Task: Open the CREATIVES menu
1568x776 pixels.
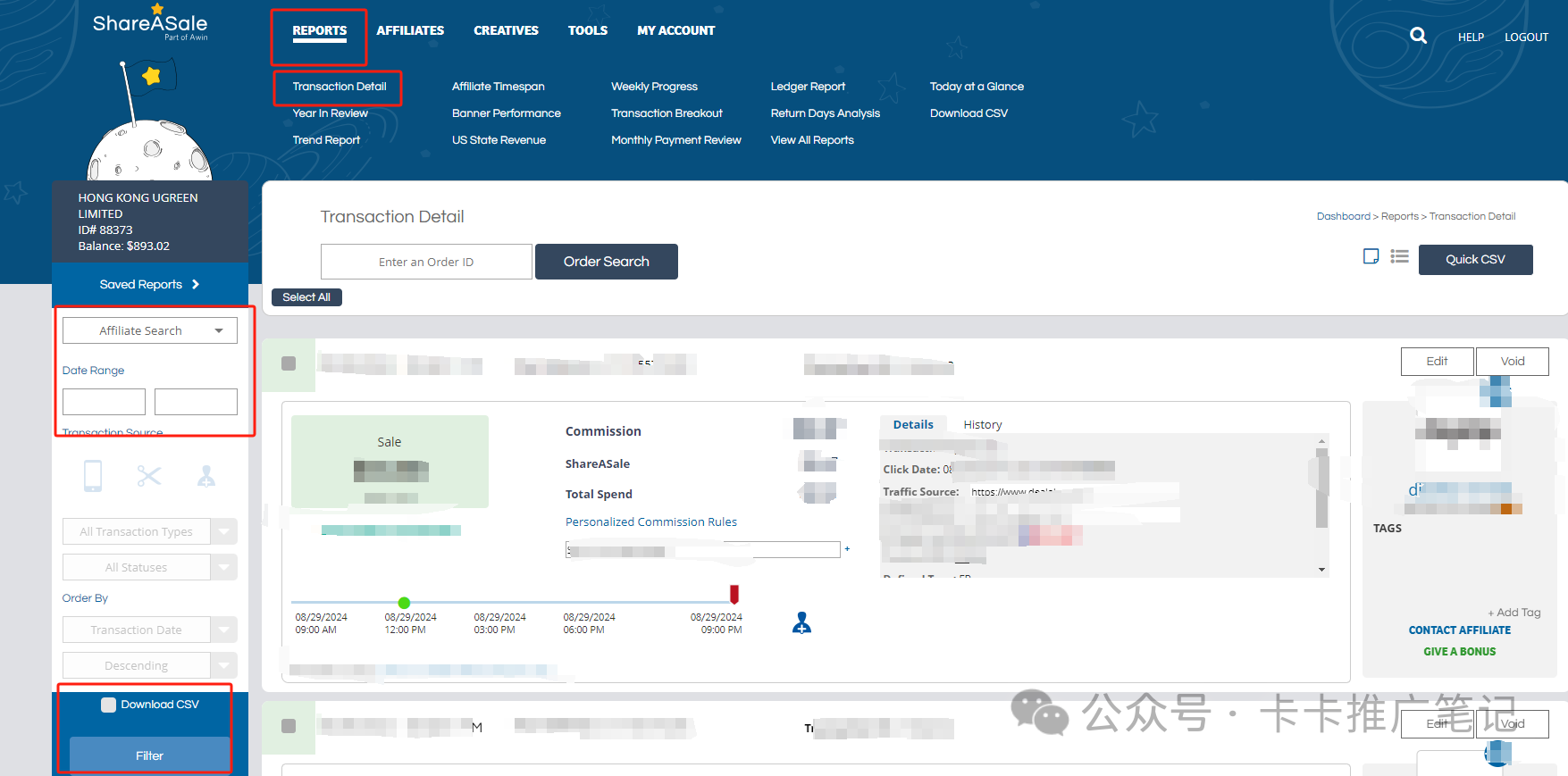Action: click(506, 30)
